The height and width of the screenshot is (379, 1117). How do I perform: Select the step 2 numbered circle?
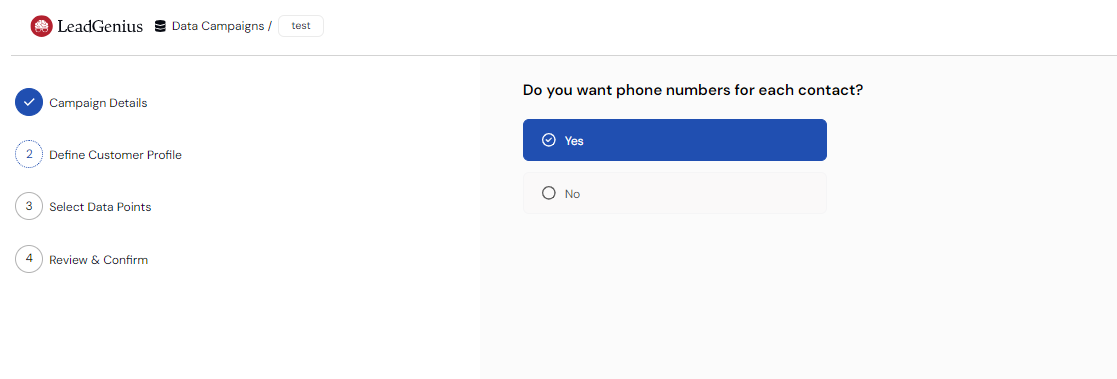(29, 154)
